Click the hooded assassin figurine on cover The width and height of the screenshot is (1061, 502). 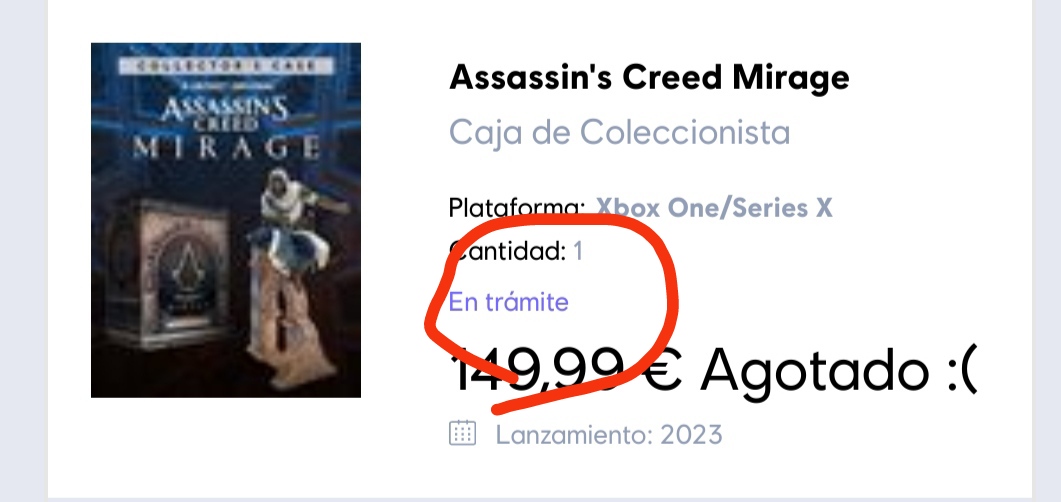coord(294,271)
